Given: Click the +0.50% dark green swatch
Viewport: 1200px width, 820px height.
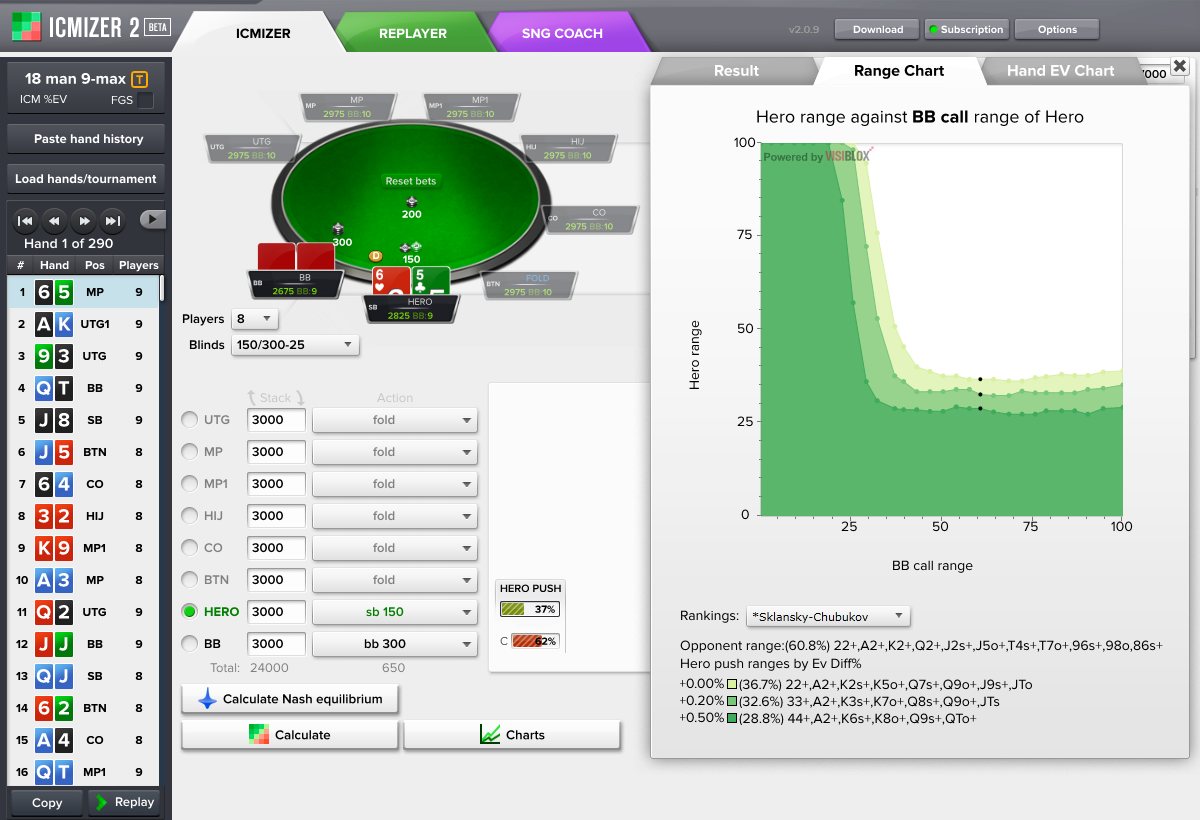Looking at the screenshot, I should tap(731, 718).
